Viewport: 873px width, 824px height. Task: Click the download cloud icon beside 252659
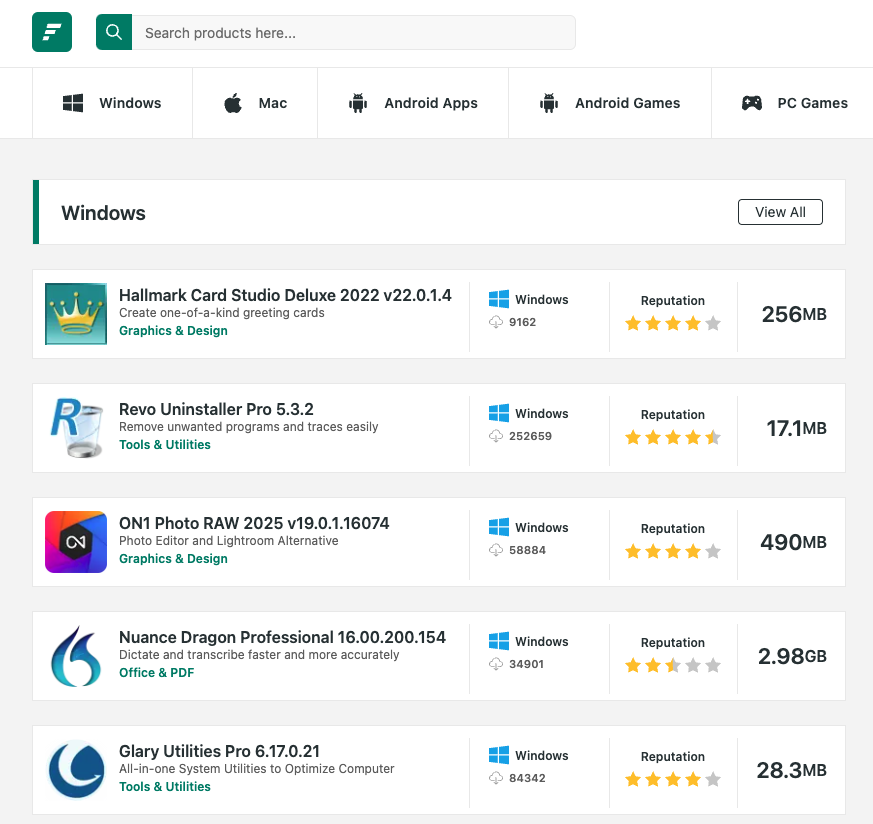tap(496, 436)
